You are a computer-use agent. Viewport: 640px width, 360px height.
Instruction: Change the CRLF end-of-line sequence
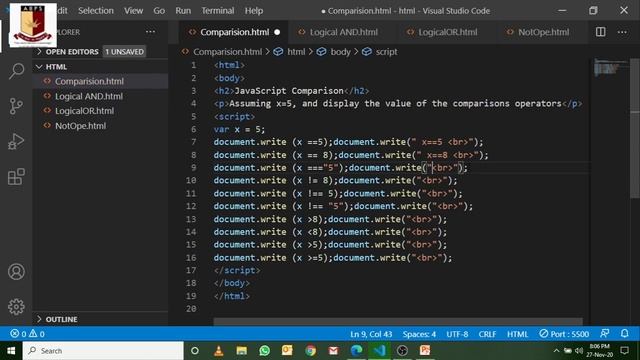[x=487, y=334]
